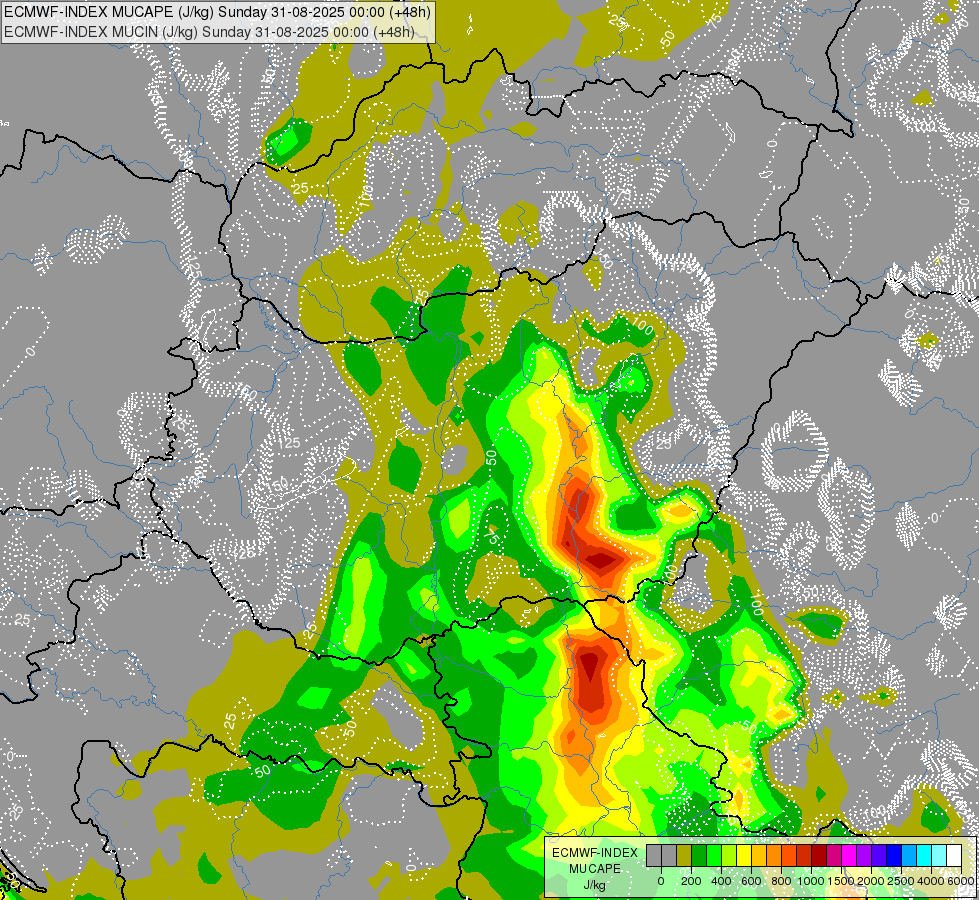Click the '2000' legend scale value
The image size is (979, 900).
click(871, 881)
